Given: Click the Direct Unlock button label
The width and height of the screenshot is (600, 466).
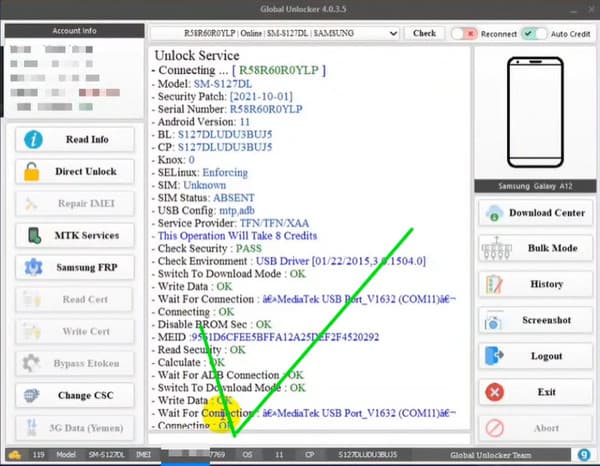Looking at the screenshot, I should pos(86,171).
